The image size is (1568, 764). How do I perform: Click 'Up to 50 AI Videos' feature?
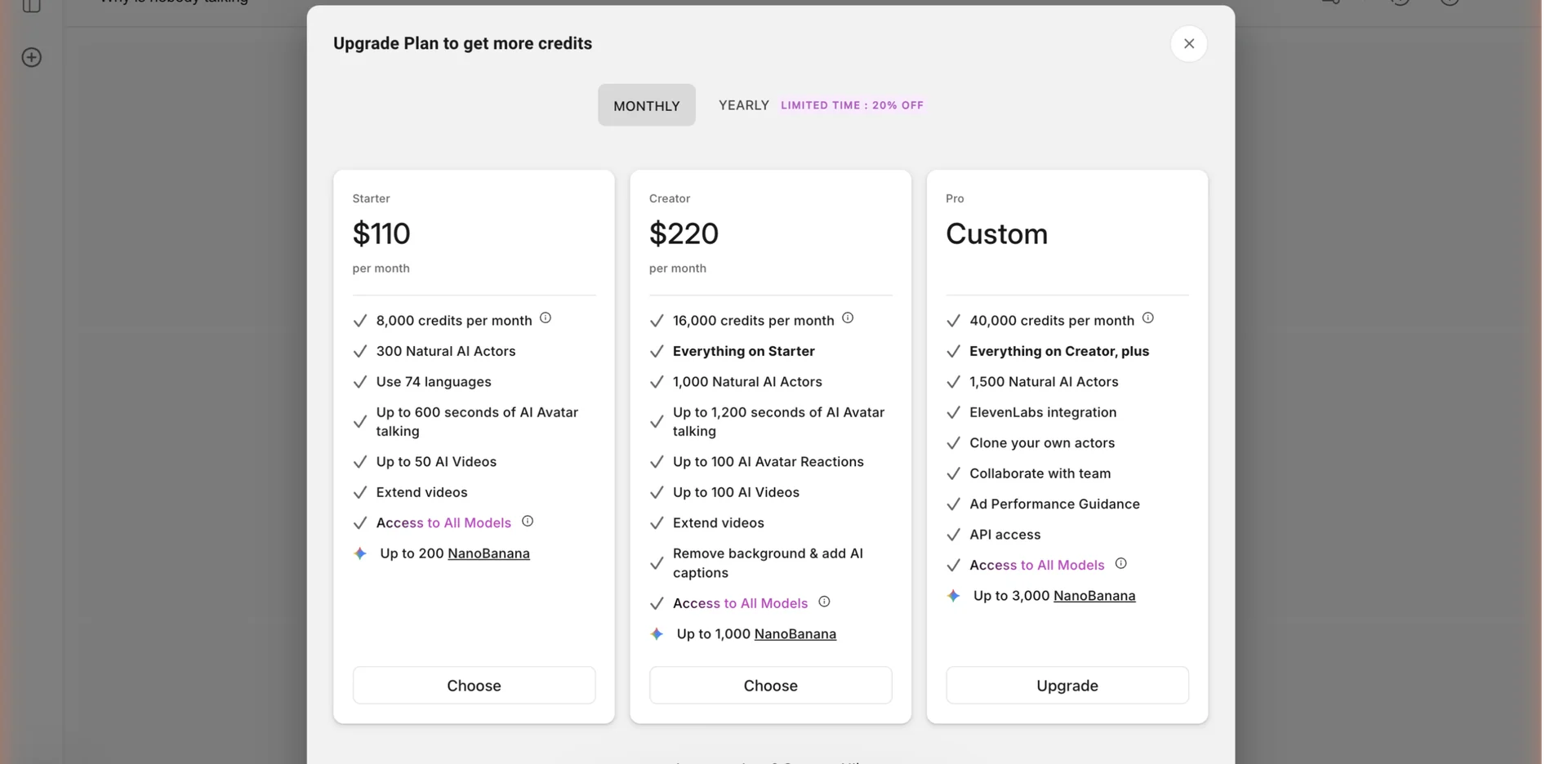436,462
